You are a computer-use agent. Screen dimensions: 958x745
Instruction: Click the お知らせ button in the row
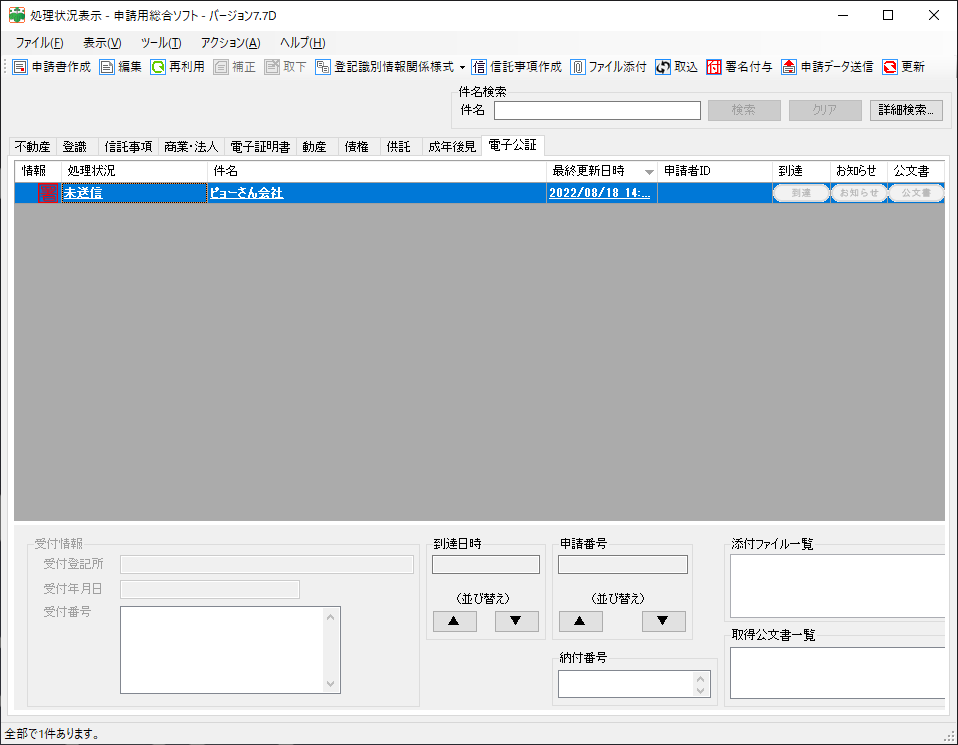pyautogui.click(x=858, y=193)
